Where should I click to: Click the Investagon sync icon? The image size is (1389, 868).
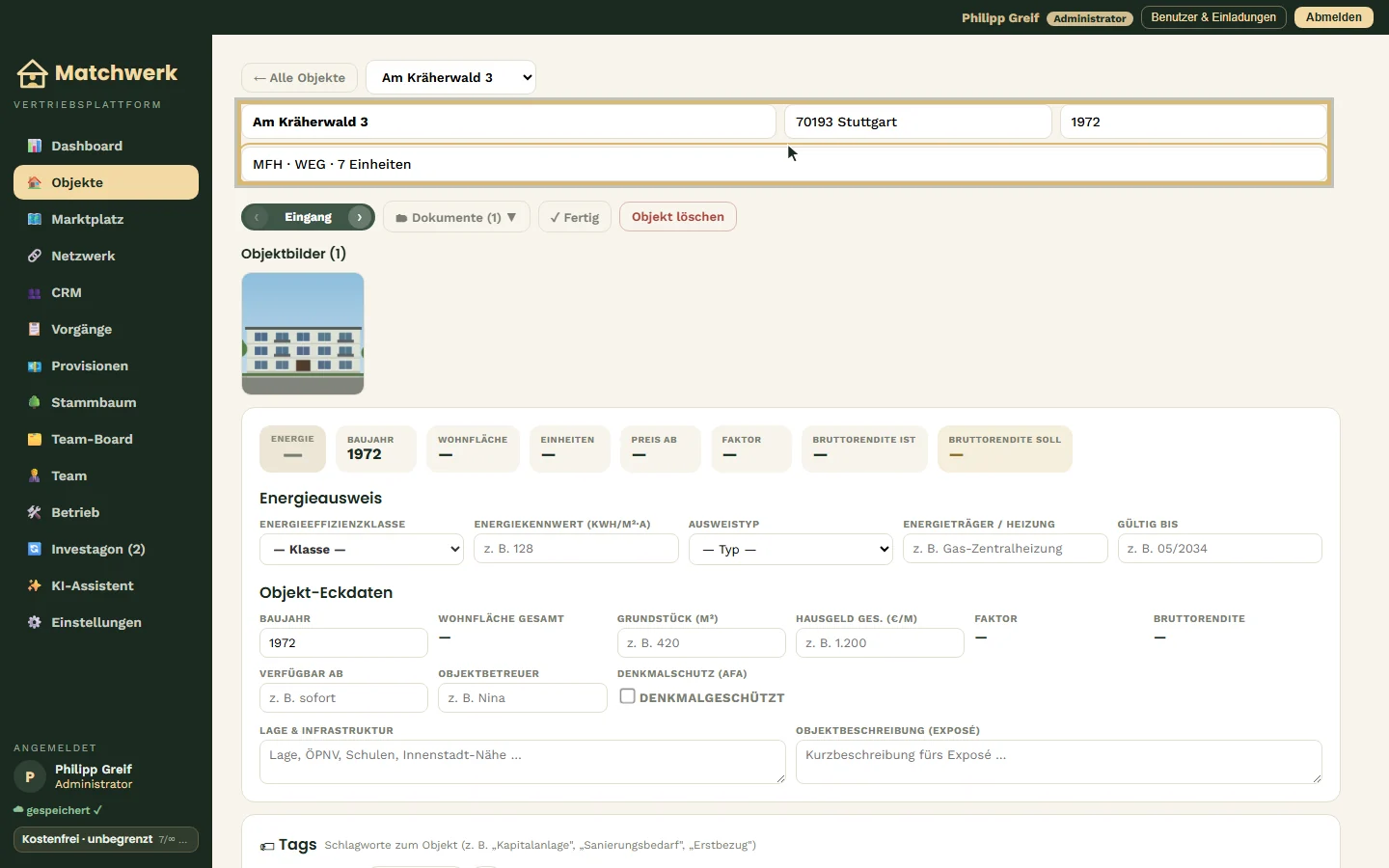(x=35, y=549)
